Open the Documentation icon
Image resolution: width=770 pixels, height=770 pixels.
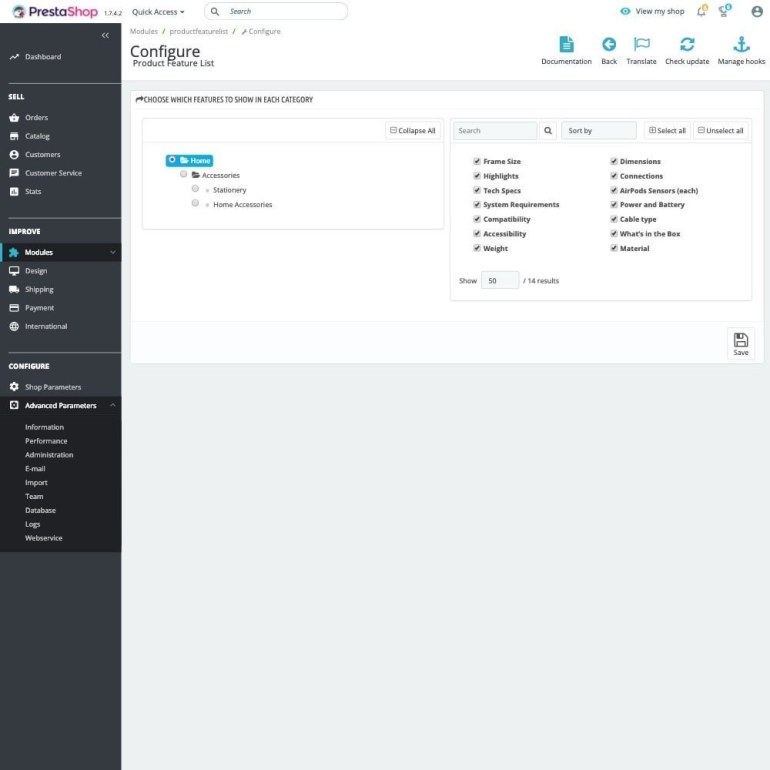pos(566,45)
